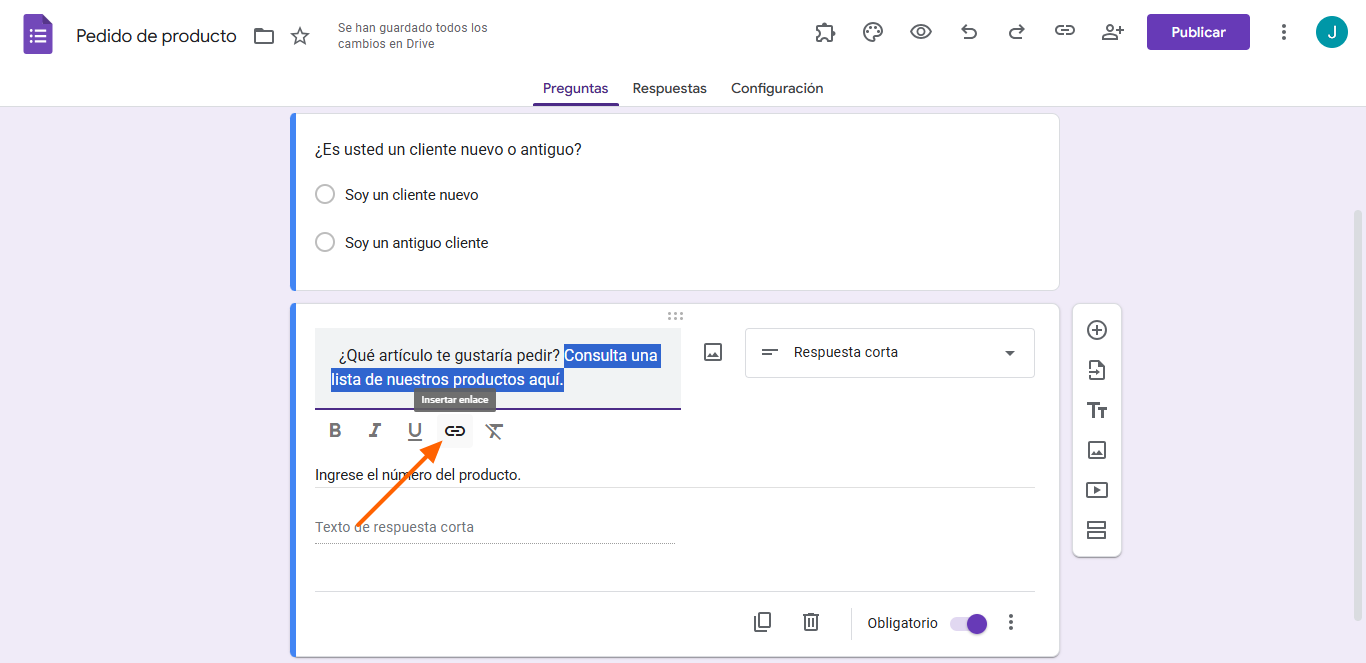Add a new question from sidebar
This screenshot has height=663, width=1366.
tap(1097, 330)
